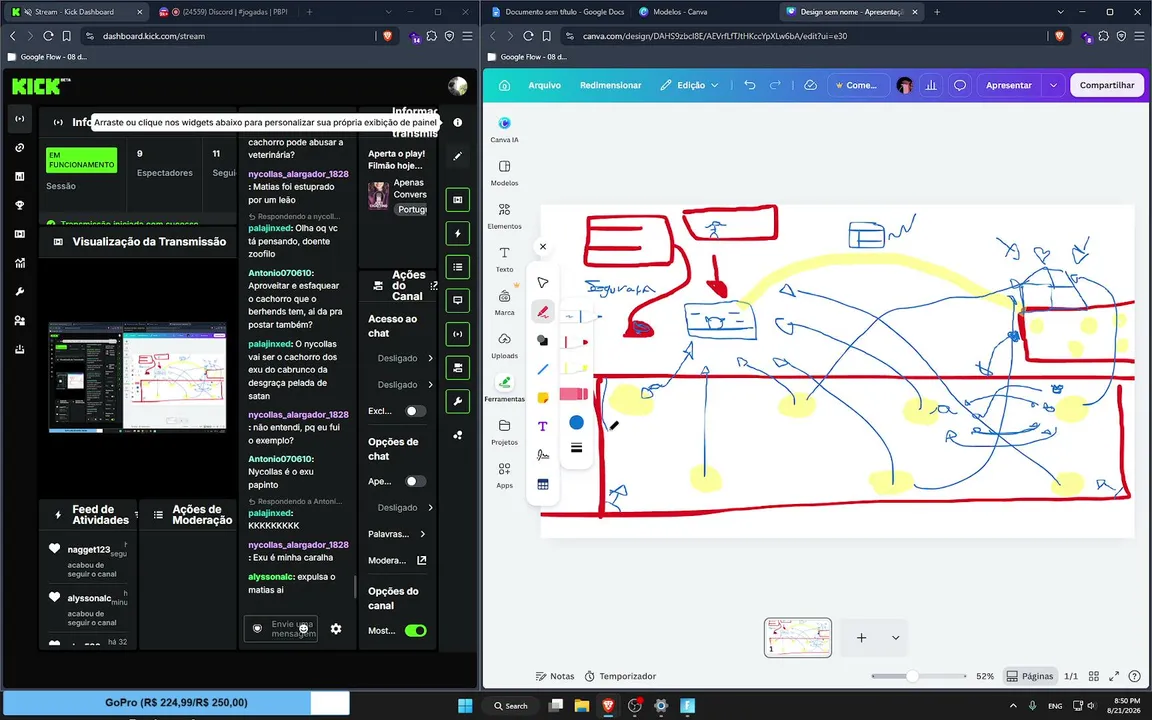Screen dimensions: 1152x720
Task: Open the dropdown arrow next to Apresentar
Action: pos(1053,85)
